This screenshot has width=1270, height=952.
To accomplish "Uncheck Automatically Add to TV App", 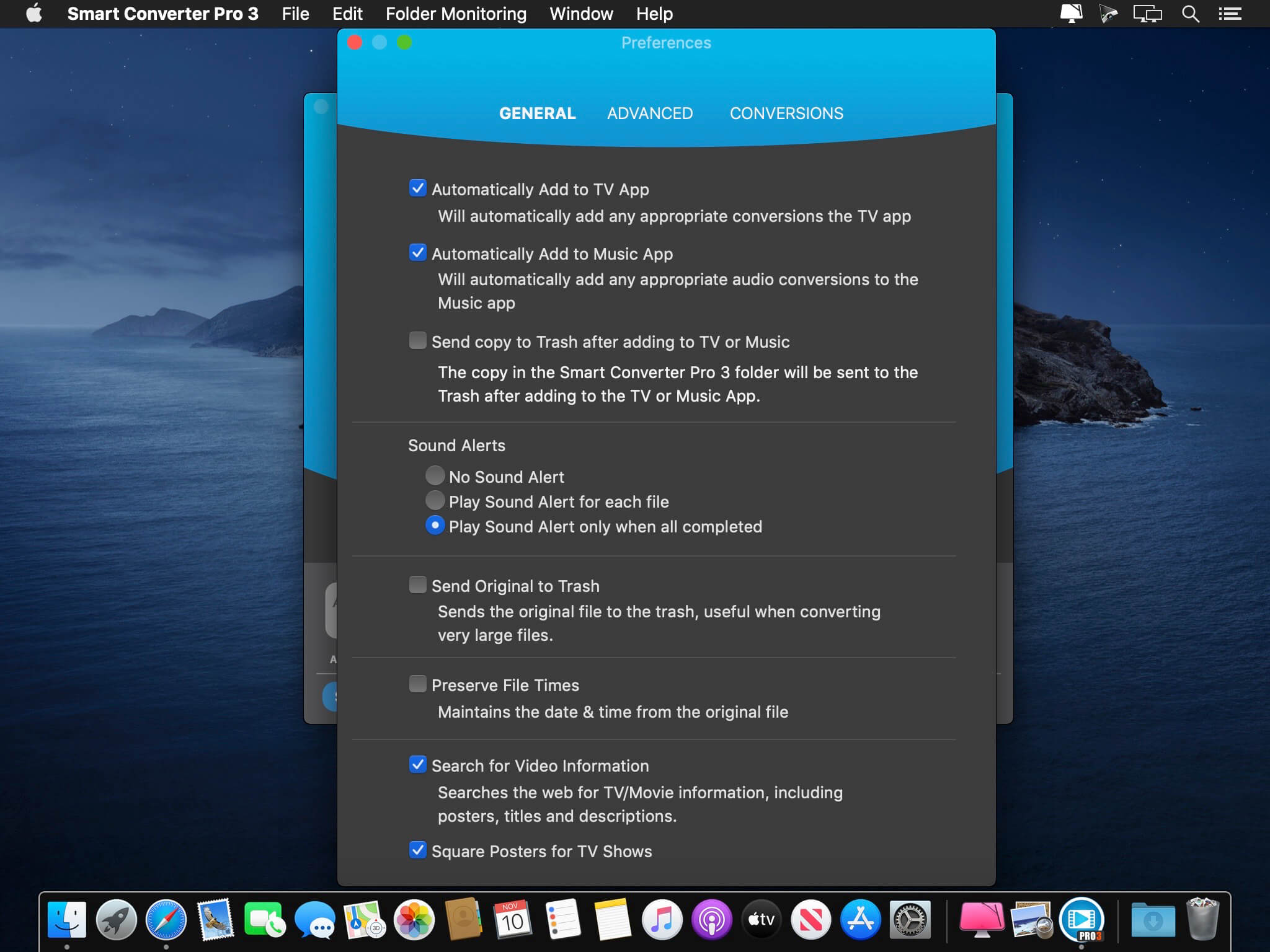I will pos(418,189).
